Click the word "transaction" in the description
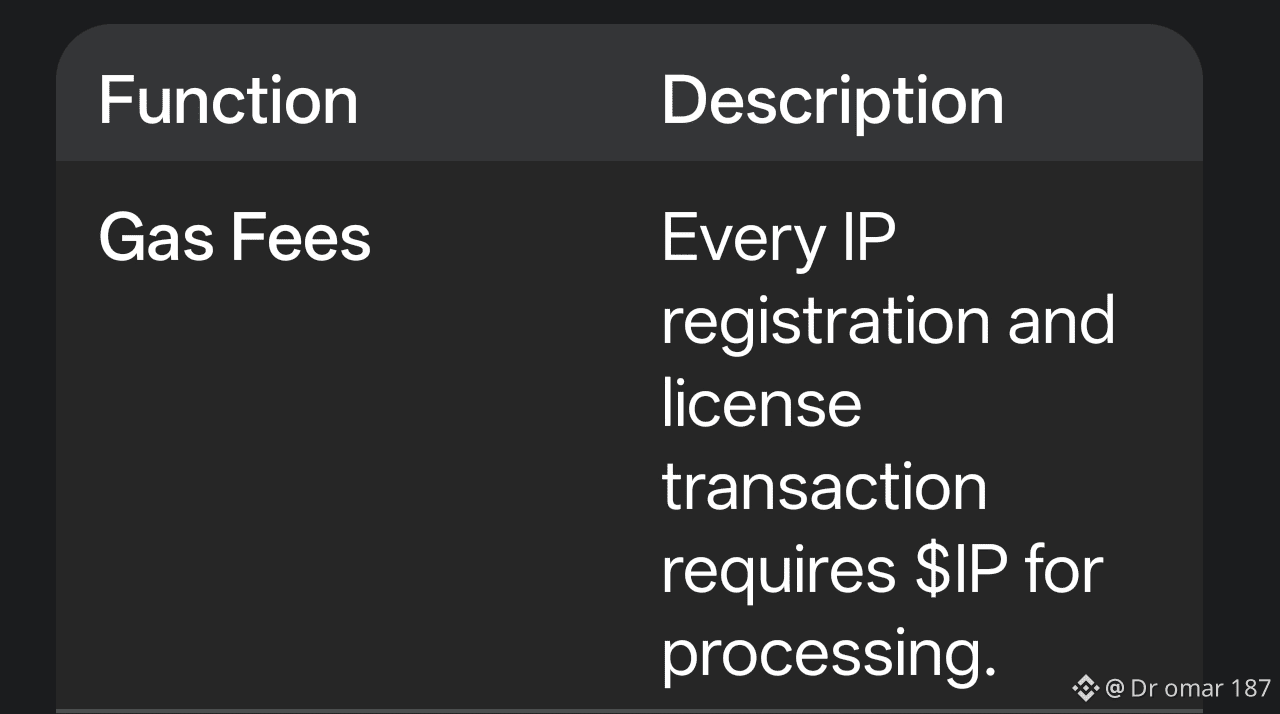This screenshot has height=714, width=1280. point(824,487)
